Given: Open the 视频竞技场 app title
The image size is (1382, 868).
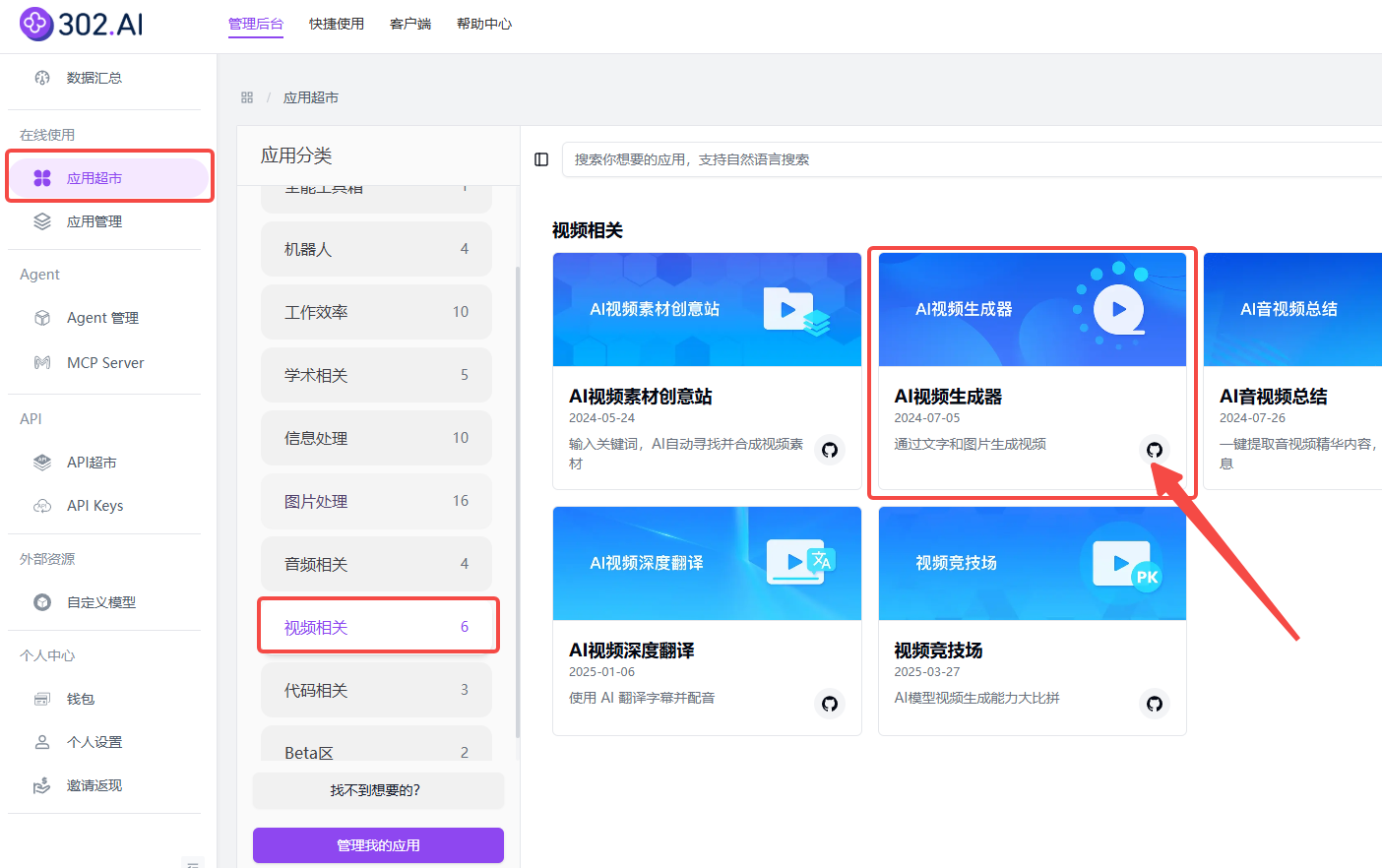Looking at the screenshot, I should [938, 651].
